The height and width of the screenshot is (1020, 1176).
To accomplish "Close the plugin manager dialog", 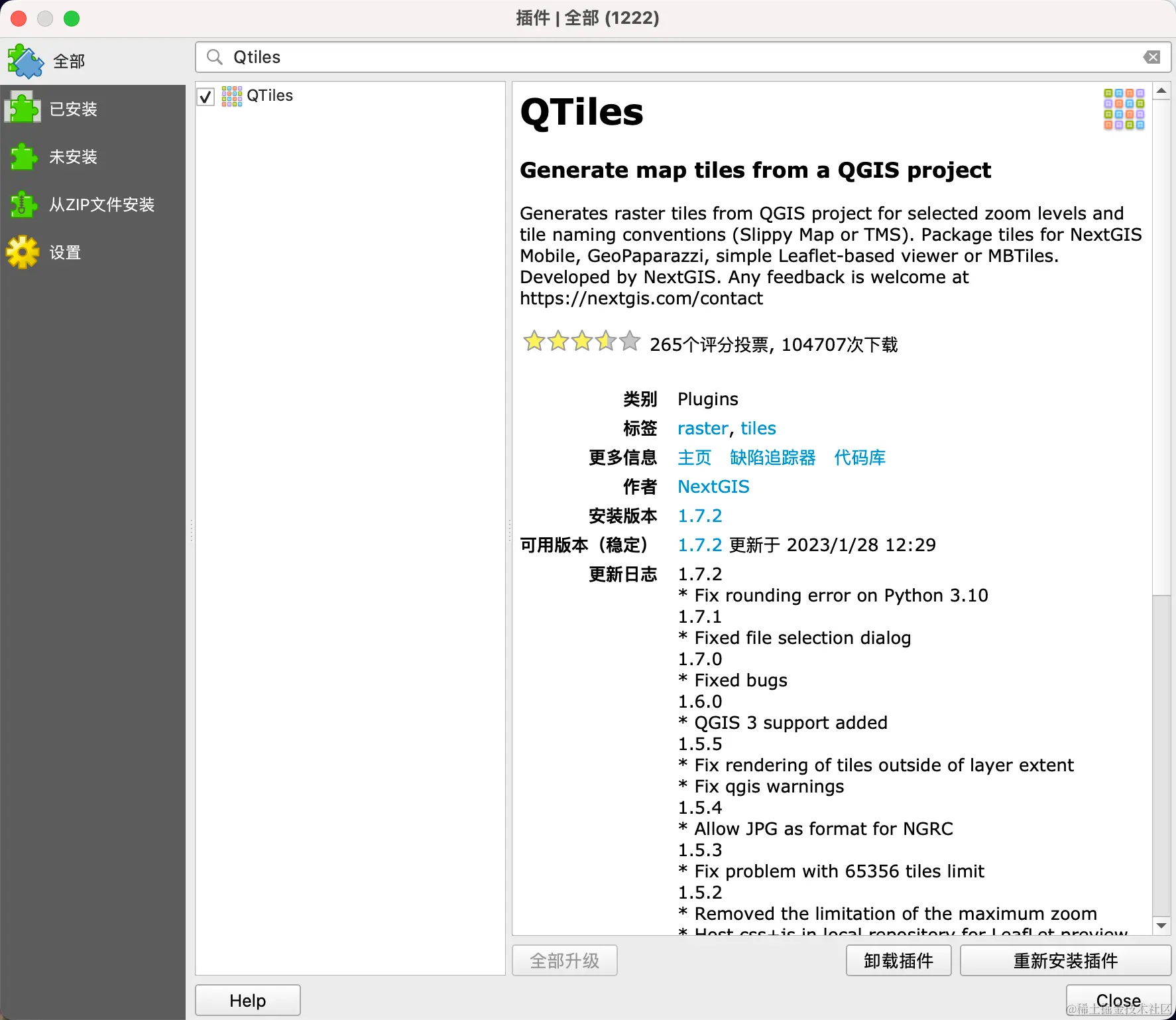I will point(1118,1000).
